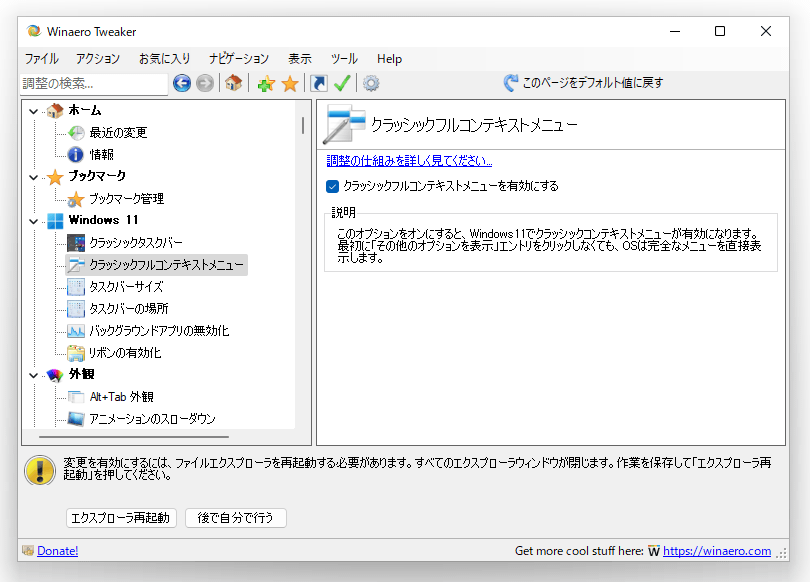The width and height of the screenshot is (810, 582).
Task: Click the 最近の変更 clock icon
Action: [76, 133]
